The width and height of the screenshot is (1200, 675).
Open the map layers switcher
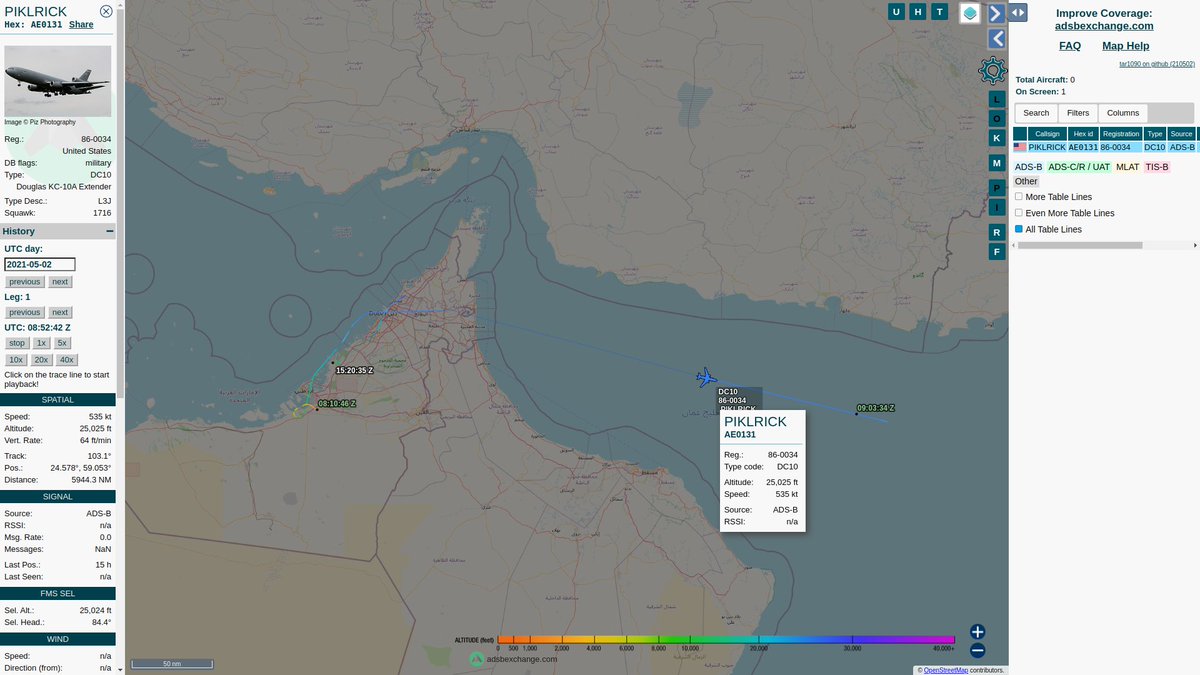click(970, 13)
